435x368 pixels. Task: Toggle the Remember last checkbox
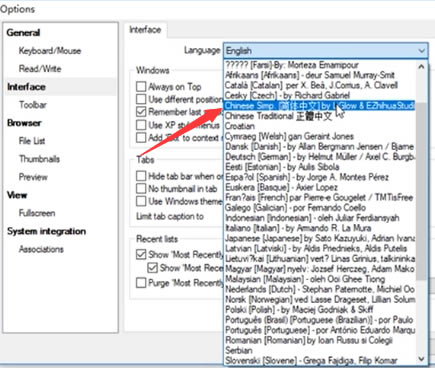(x=141, y=112)
